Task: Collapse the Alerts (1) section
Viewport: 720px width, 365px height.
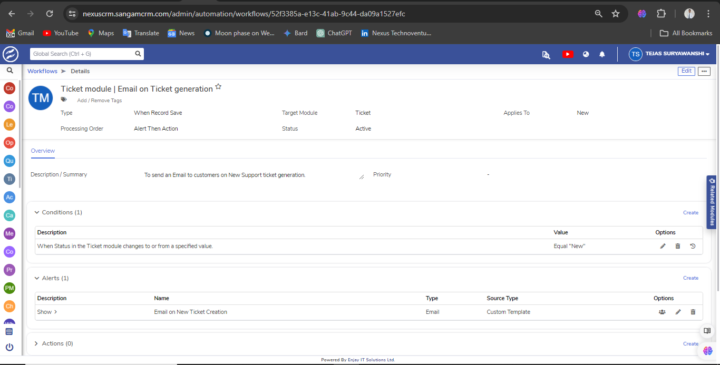Action: pyautogui.click(x=37, y=278)
